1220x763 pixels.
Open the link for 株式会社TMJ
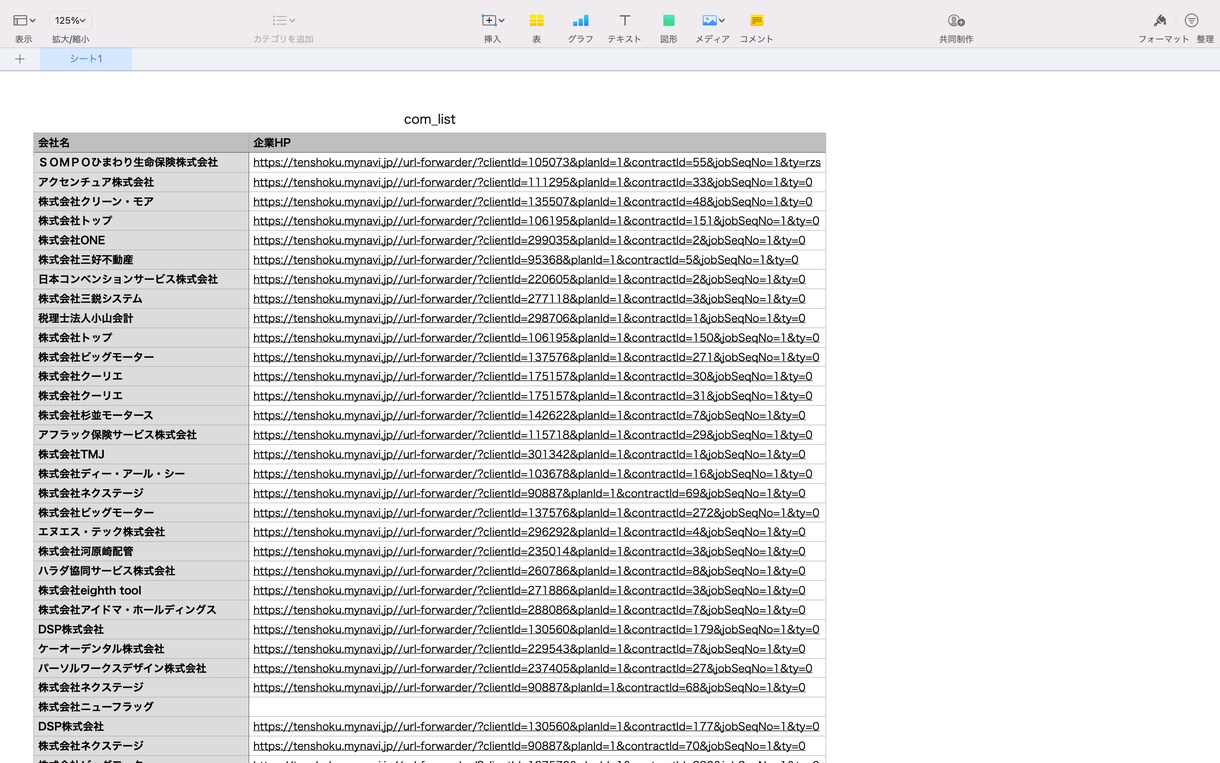coord(529,454)
